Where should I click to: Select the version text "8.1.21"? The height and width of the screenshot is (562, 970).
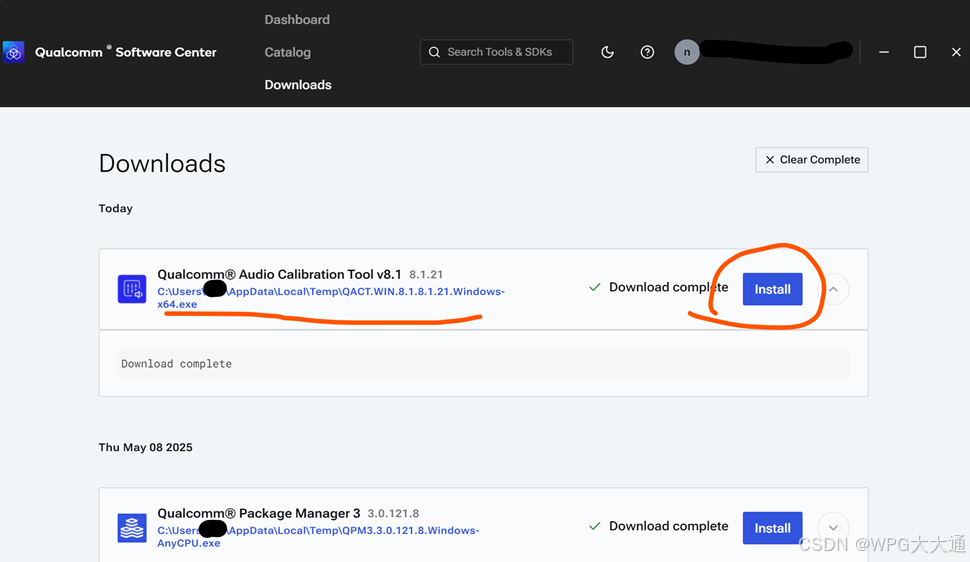426,274
